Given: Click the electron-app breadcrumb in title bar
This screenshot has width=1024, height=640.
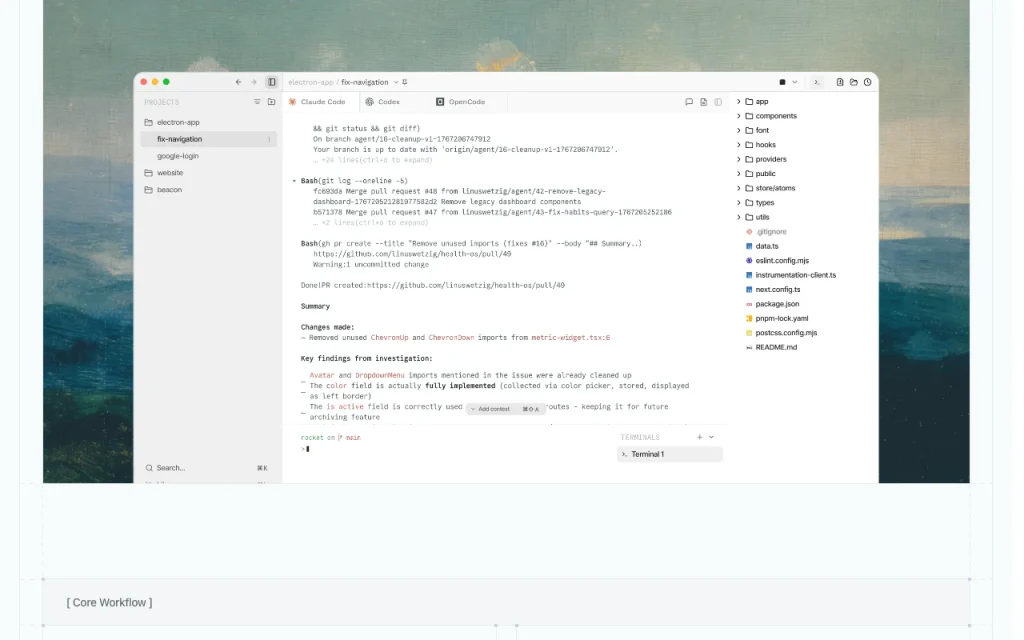Looking at the screenshot, I should tap(311, 82).
